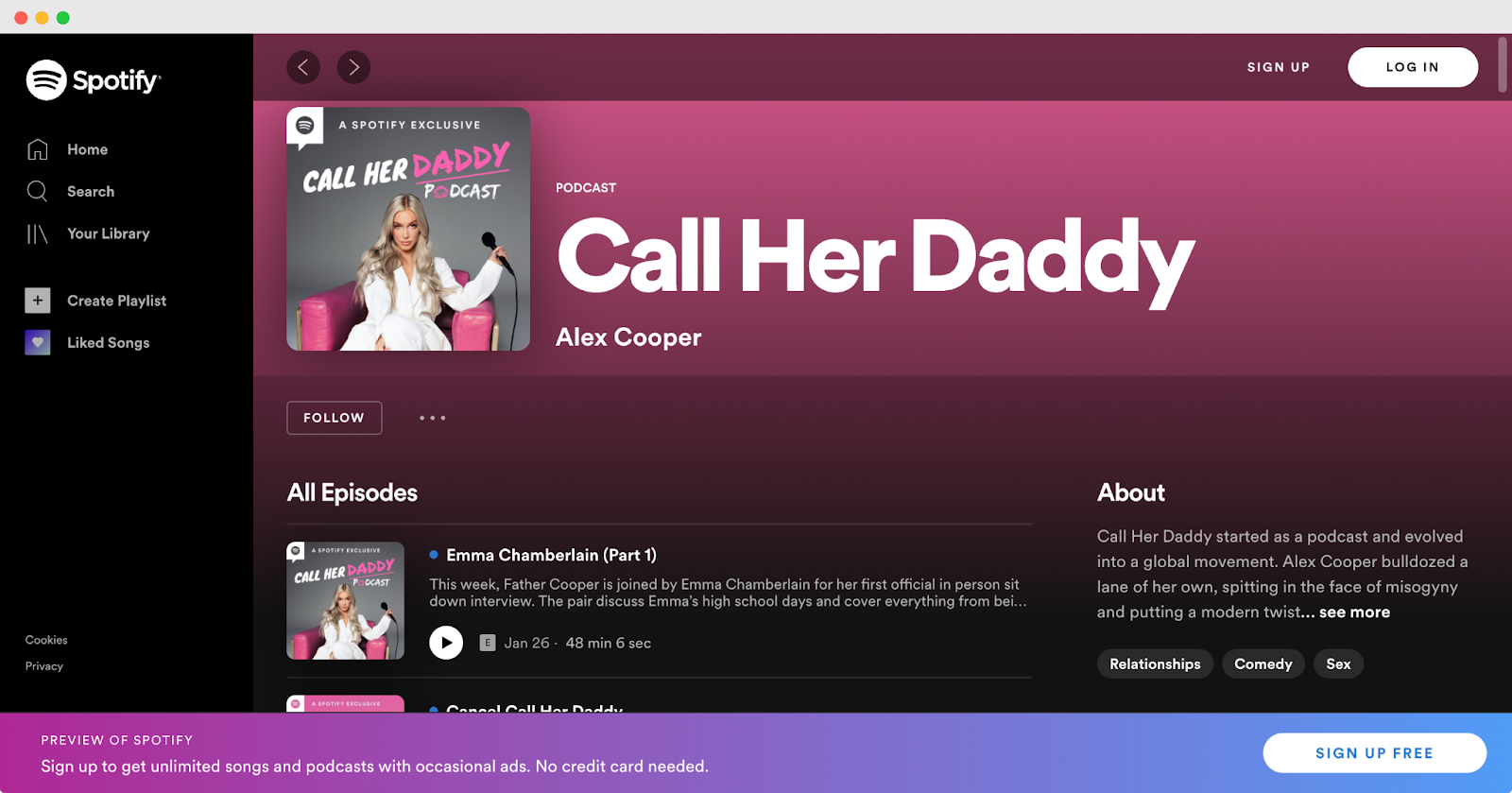Play the Emma Chamberlain (Part 1) episode
This screenshot has width=1512, height=793.
coord(446,643)
